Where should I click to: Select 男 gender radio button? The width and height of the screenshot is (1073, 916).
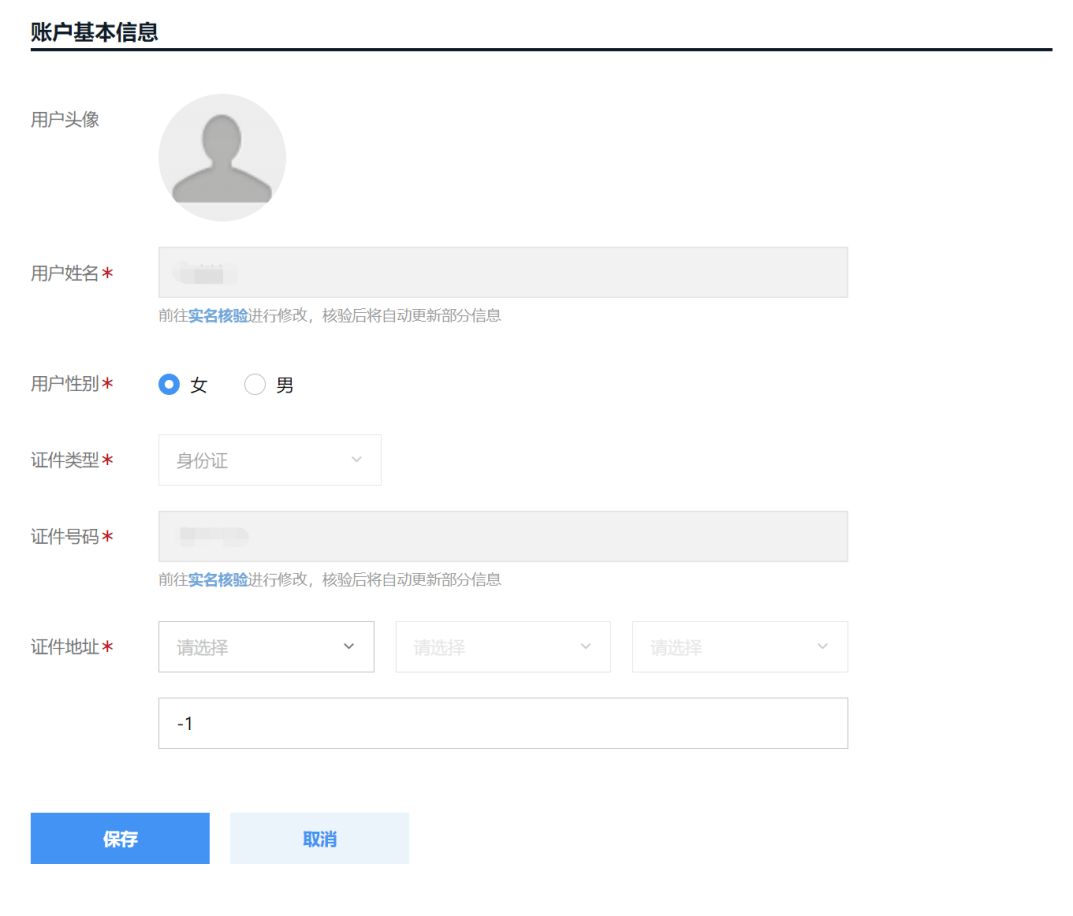pos(255,385)
